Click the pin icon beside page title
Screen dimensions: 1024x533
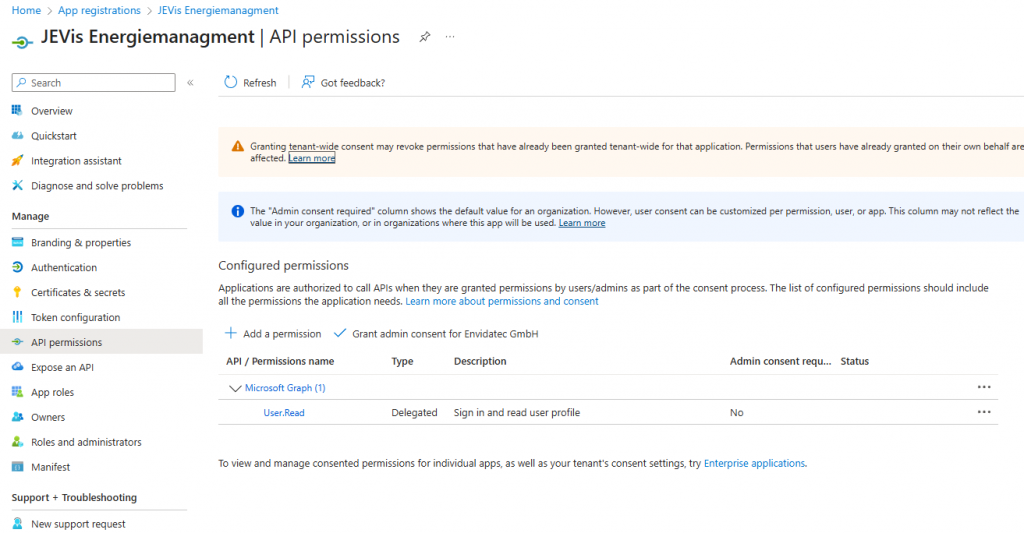click(424, 37)
